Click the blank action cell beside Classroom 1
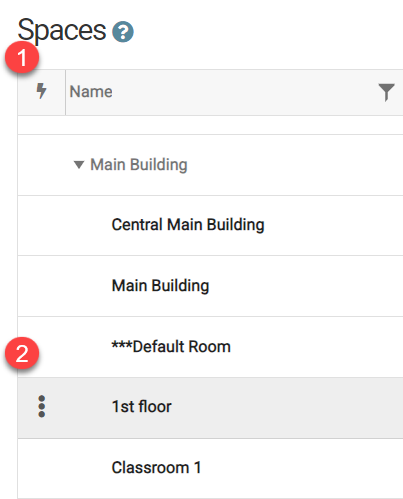Screen dimensions: 403x499 (42, 468)
